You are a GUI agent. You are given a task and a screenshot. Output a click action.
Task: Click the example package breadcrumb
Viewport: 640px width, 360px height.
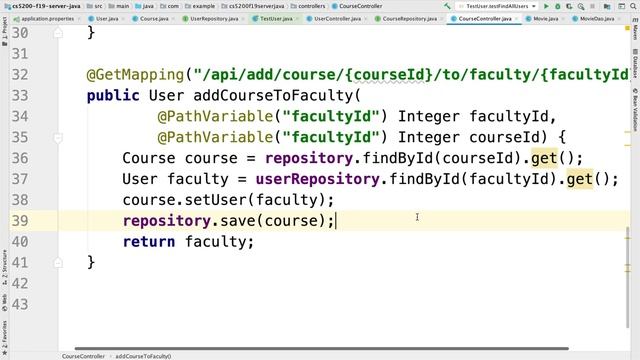point(200,6)
